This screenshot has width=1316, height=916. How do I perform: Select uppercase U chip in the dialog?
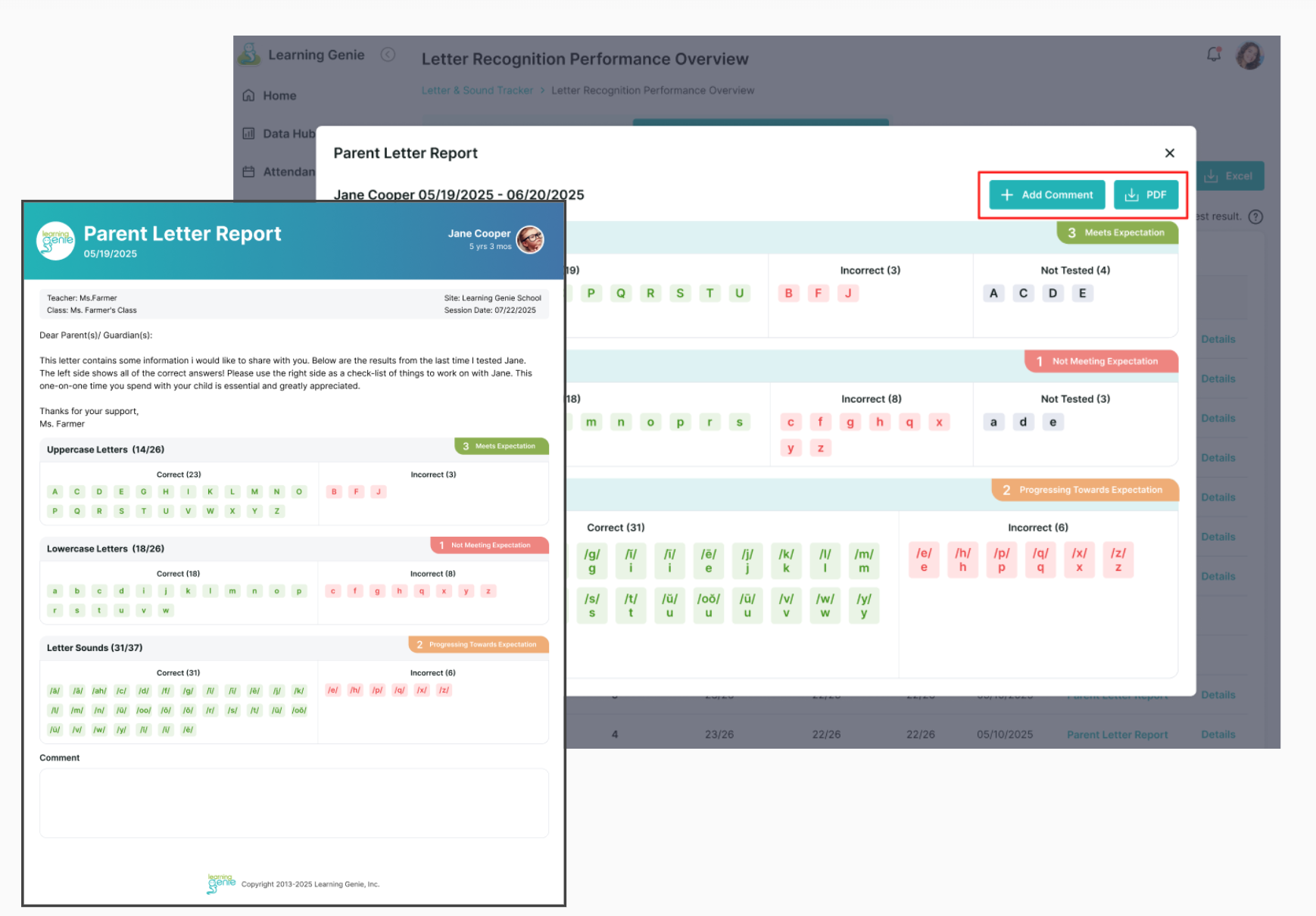739,293
